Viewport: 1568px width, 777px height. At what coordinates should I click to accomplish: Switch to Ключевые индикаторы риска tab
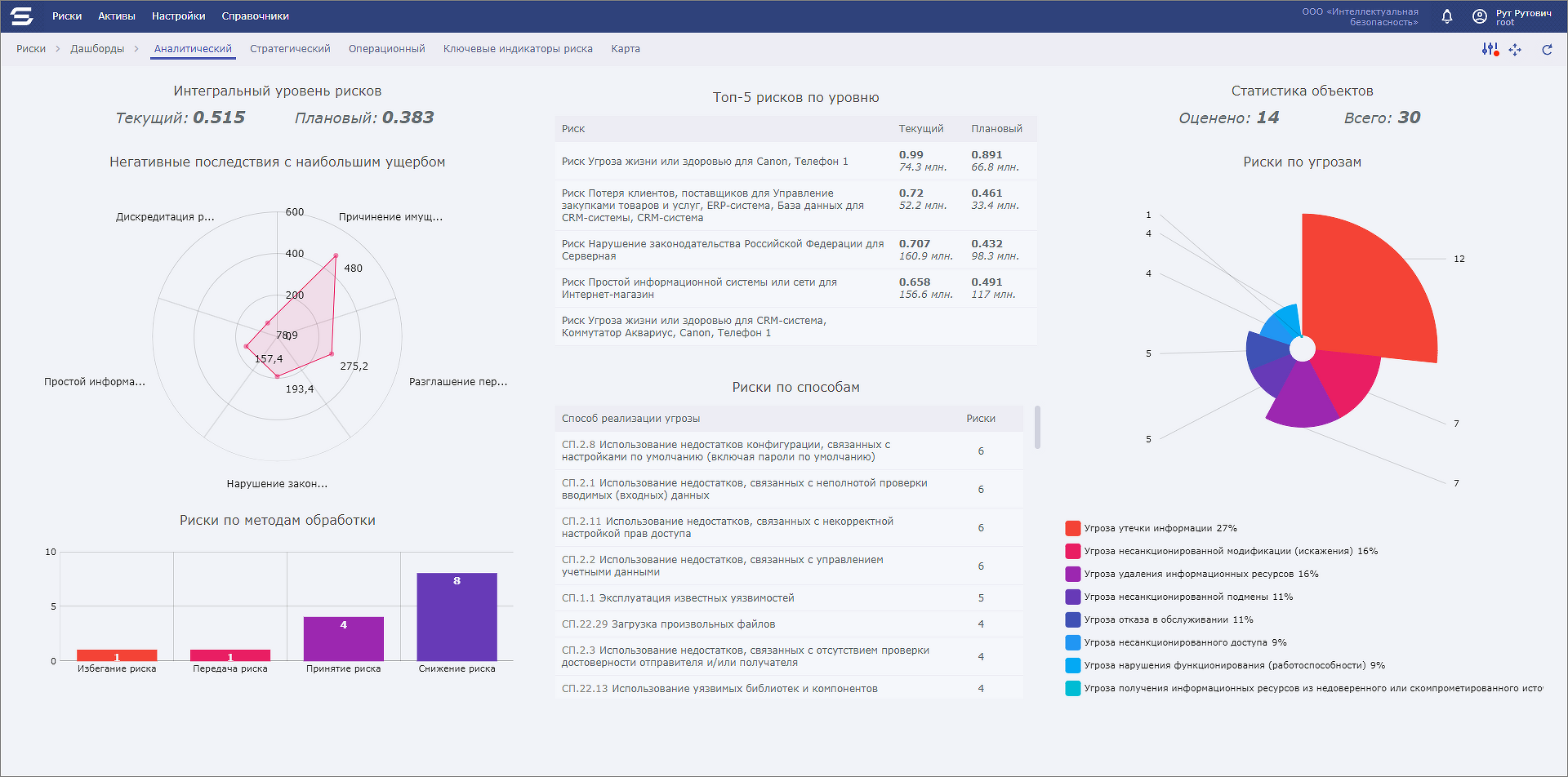518,49
